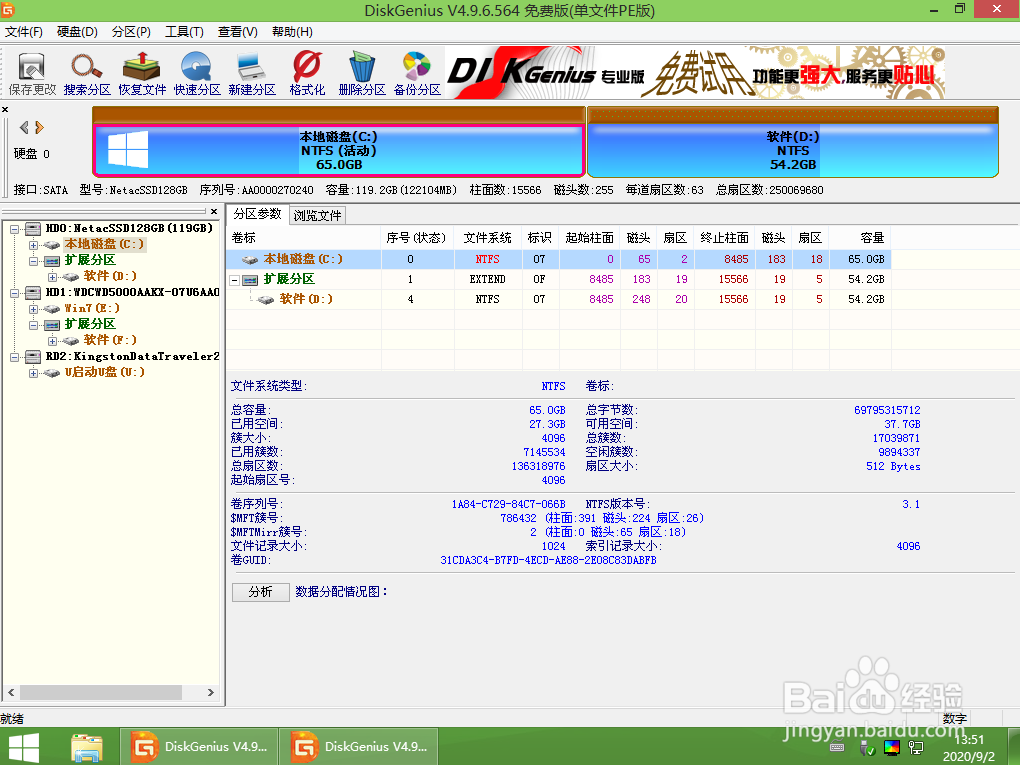This screenshot has height=765, width=1020.
Task: Open the 帮助(H) menu
Action: click(292, 32)
